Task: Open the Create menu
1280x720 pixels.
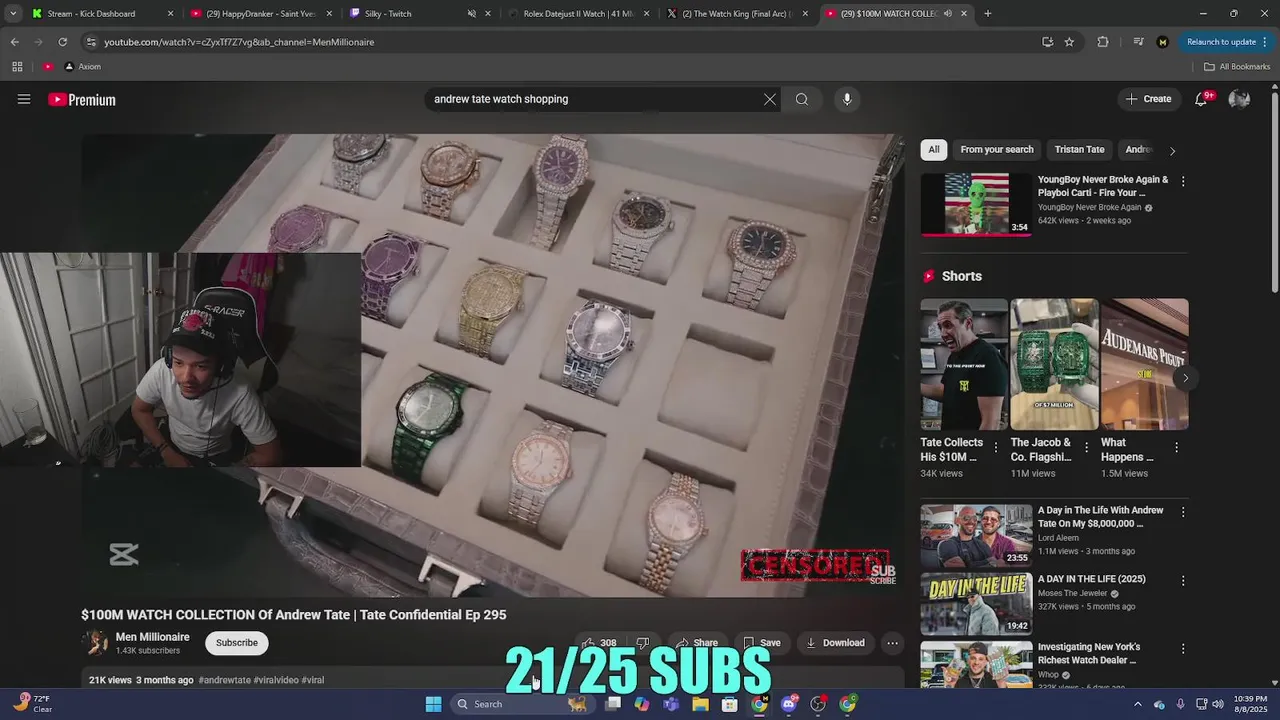Action: click(1147, 99)
